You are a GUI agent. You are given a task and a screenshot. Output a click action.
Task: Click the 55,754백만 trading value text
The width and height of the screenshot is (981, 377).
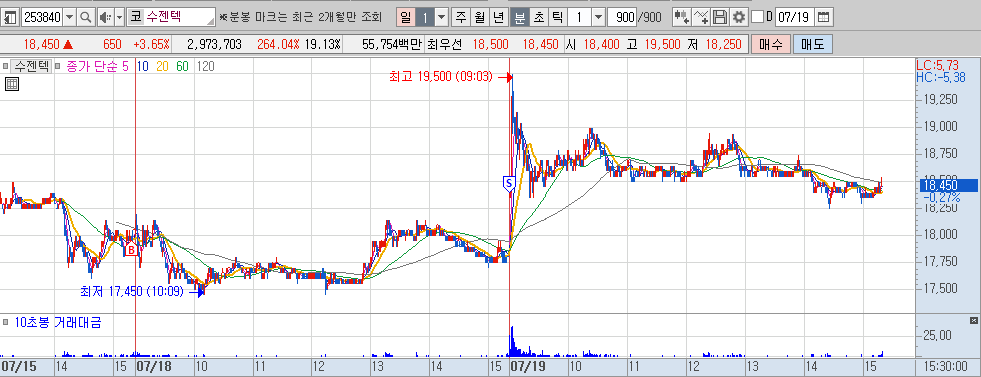(392, 44)
